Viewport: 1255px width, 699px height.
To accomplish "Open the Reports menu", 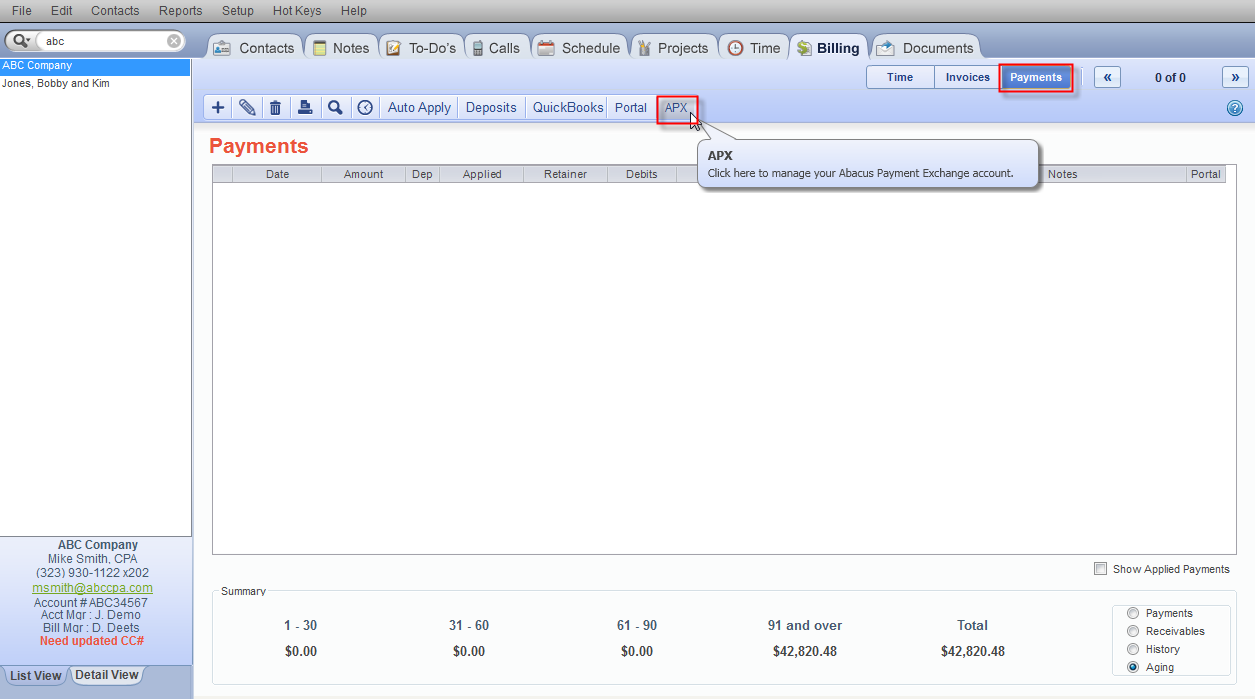I will point(180,11).
